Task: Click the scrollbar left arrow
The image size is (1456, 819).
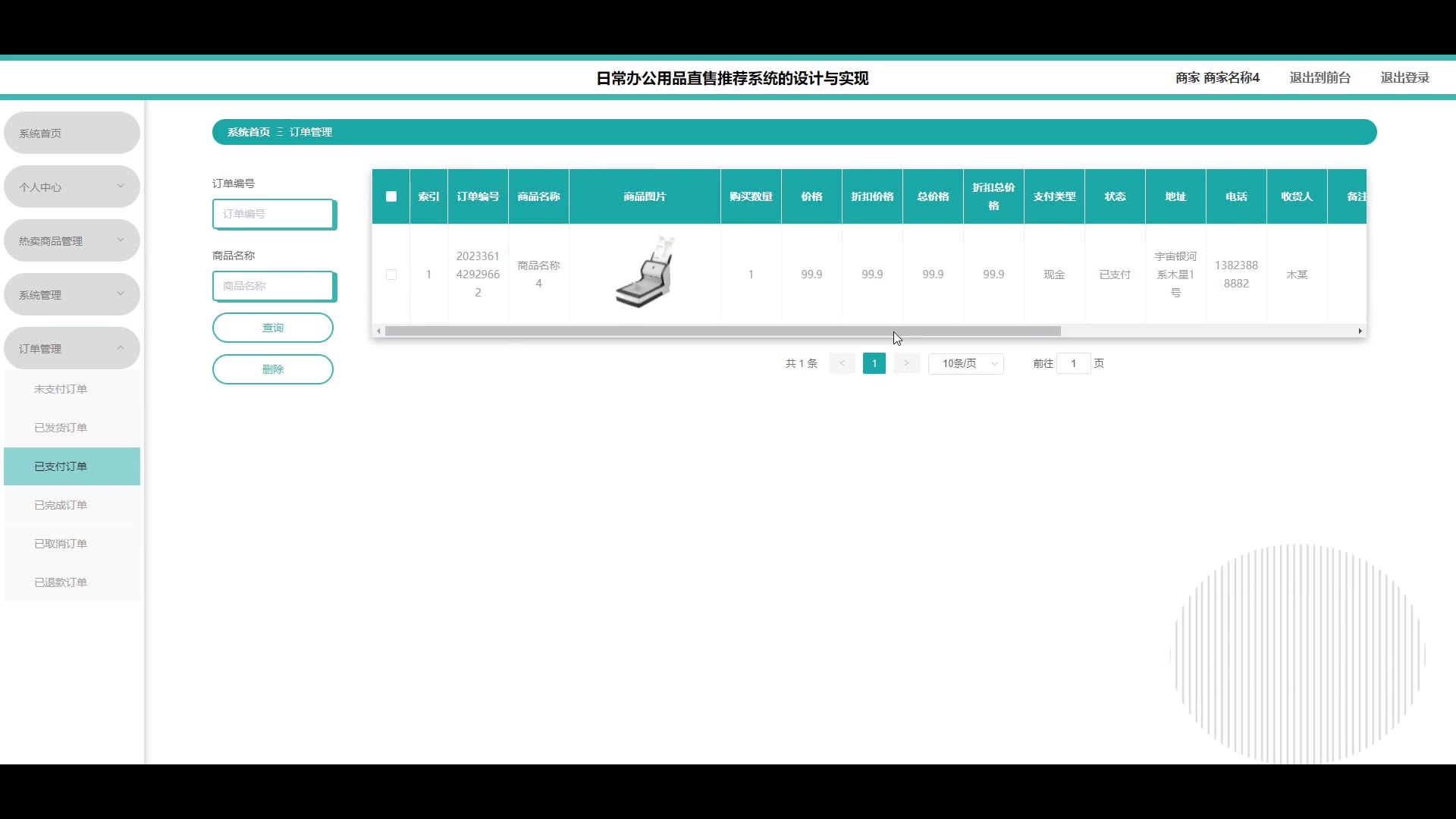Action: pos(378,331)
